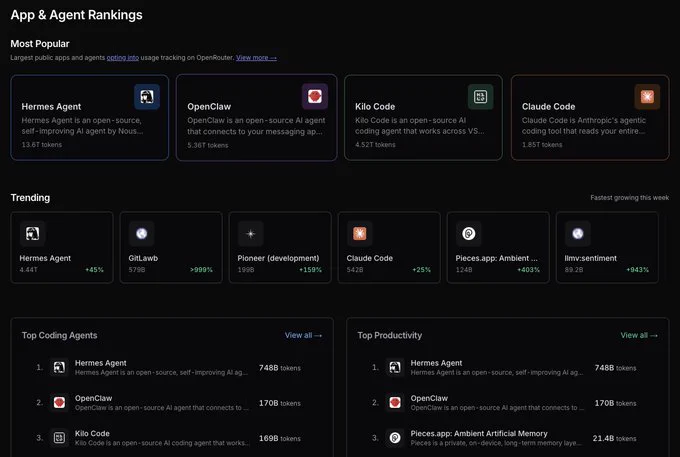Viewport: 680px width, 457px height.
Task: Click the 'Top Productivity' heading
Action: (389, 335)
